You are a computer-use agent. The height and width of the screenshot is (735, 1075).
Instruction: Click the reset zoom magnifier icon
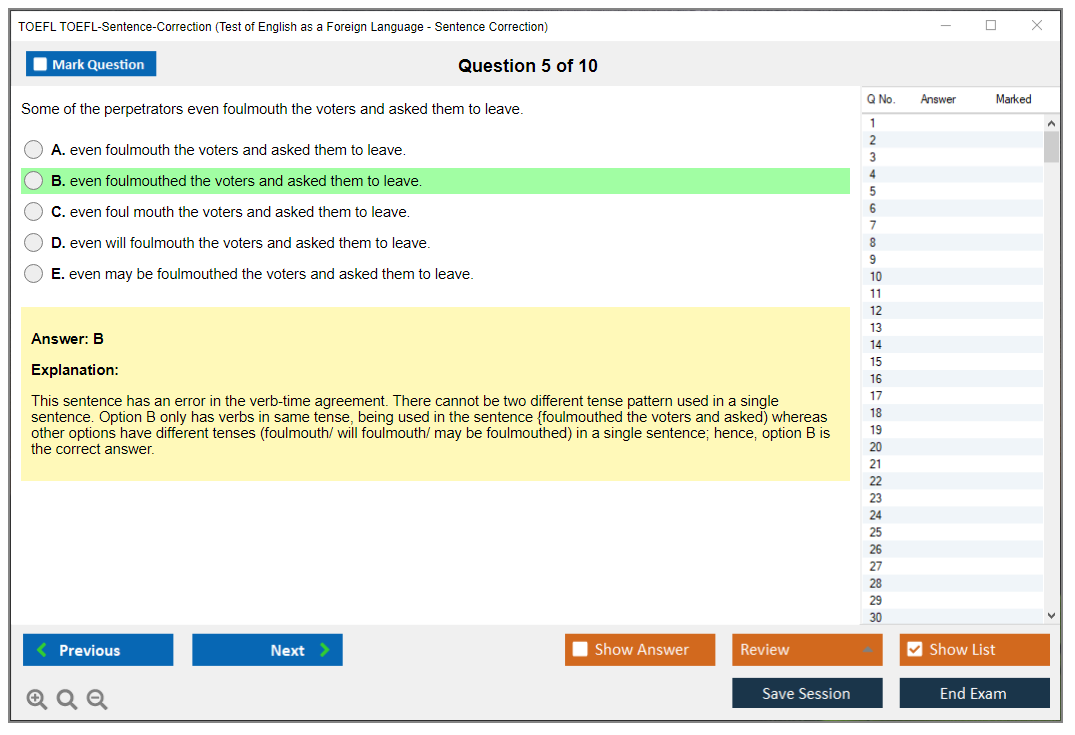click(67, 699)
